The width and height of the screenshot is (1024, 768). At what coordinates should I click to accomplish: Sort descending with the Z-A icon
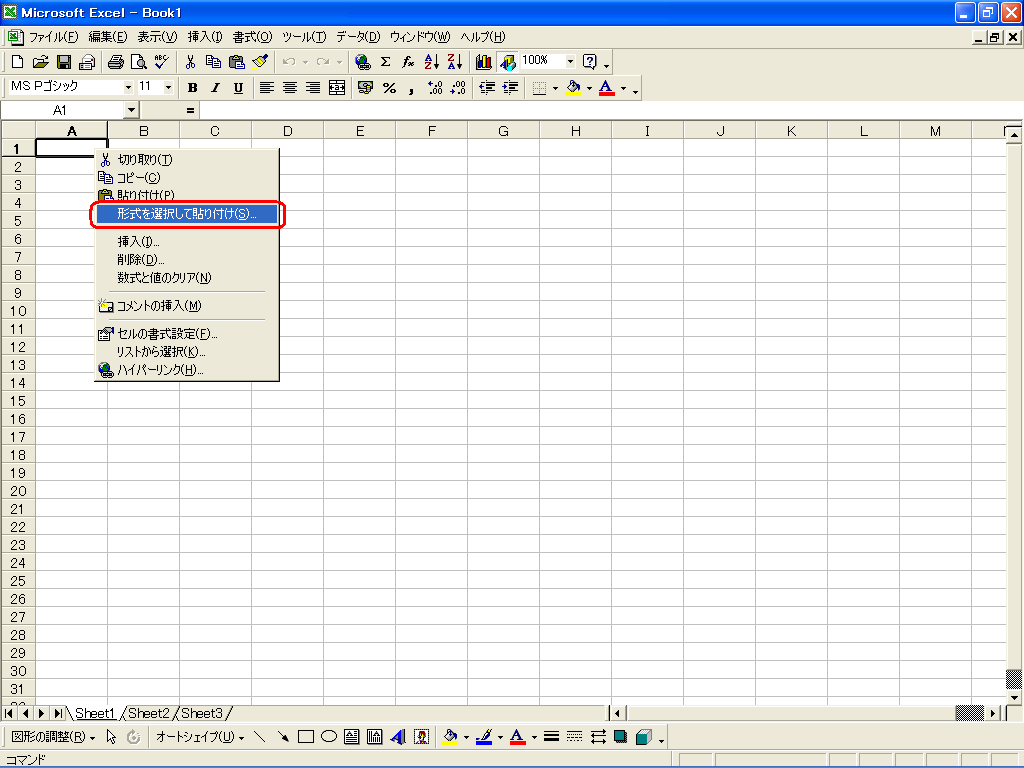[x=455, y=62]
